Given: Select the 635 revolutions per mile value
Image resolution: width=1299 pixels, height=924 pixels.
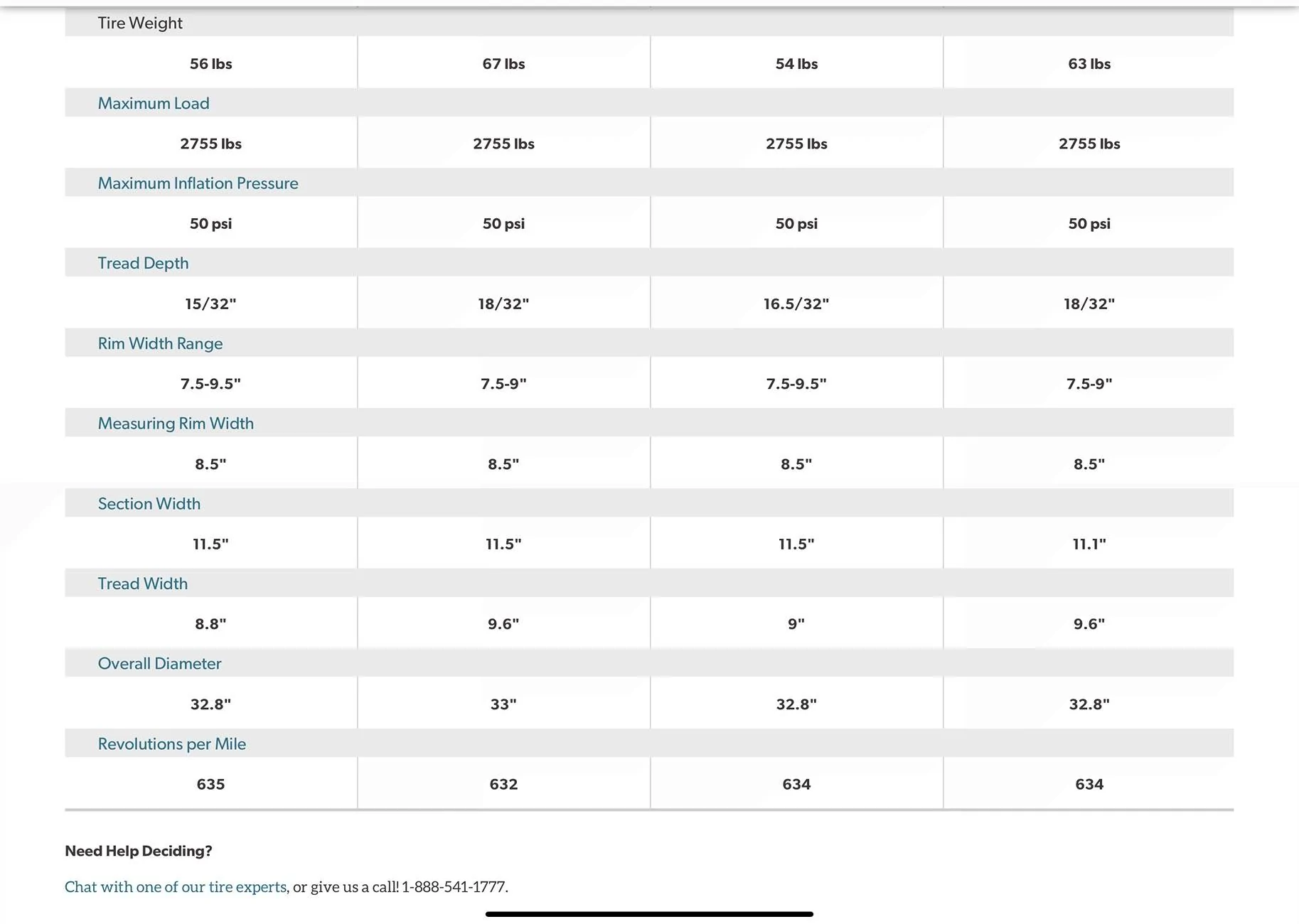Looking at the screenshot, I should pos(210,785).
